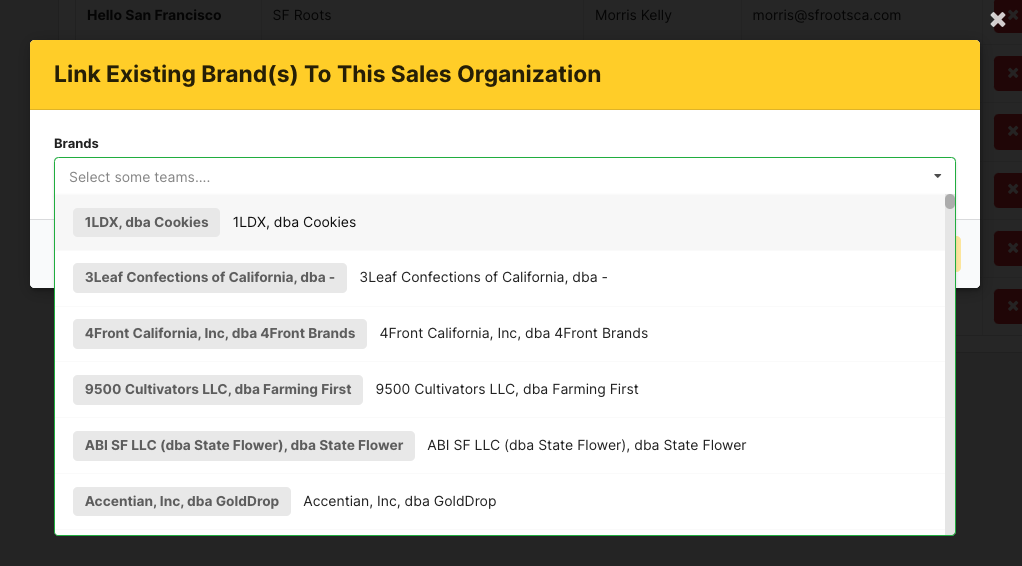
Task: Click the gray 1LDX, dba Cookies badge
Action: tap(146, 222)
